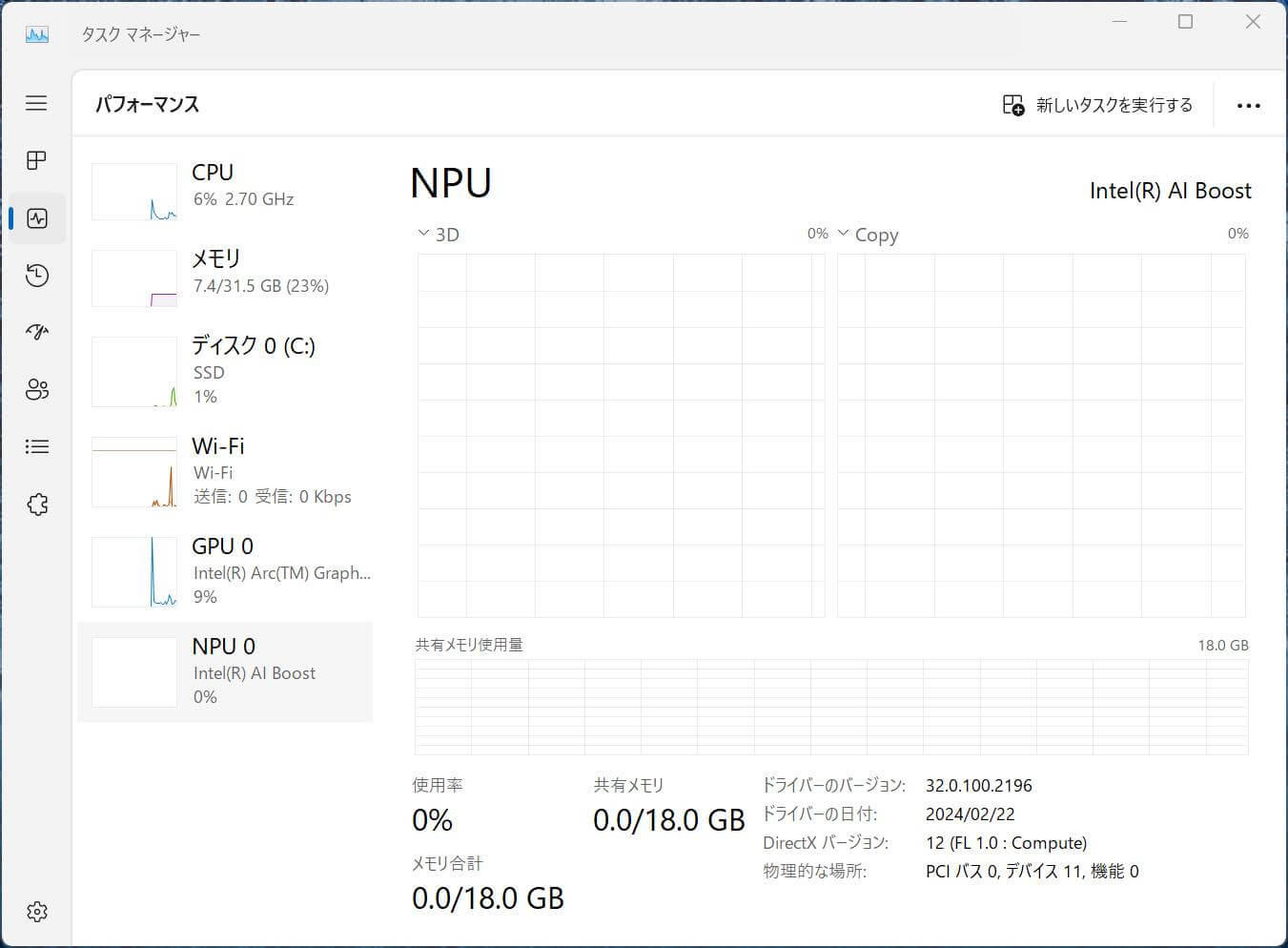Minimize the Task Manager window
Viewport: 1288px width, 948px height.
pyautogui.click(x=1120, y=22)
